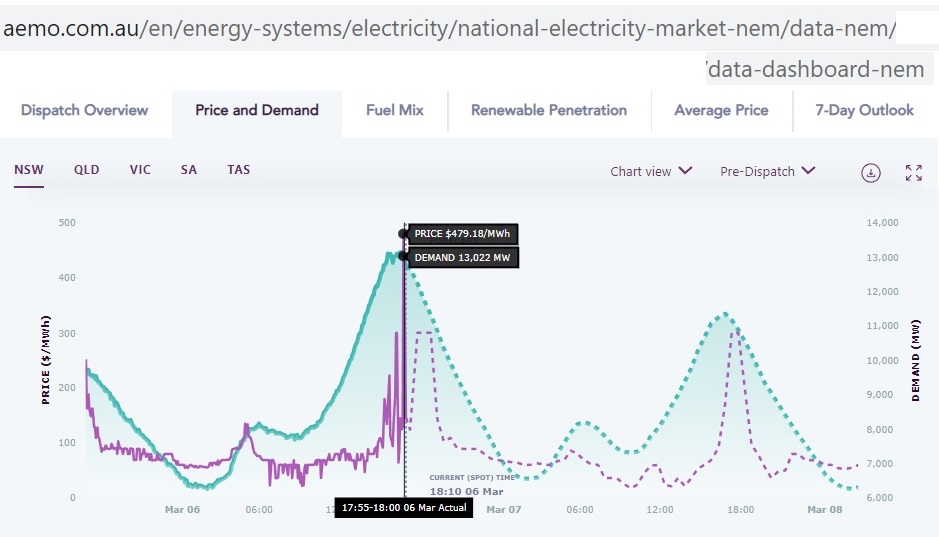Screen dimensions: 939x537
Task: Click the DEMAND (MW) axis title
Action: tap(915, 360)
